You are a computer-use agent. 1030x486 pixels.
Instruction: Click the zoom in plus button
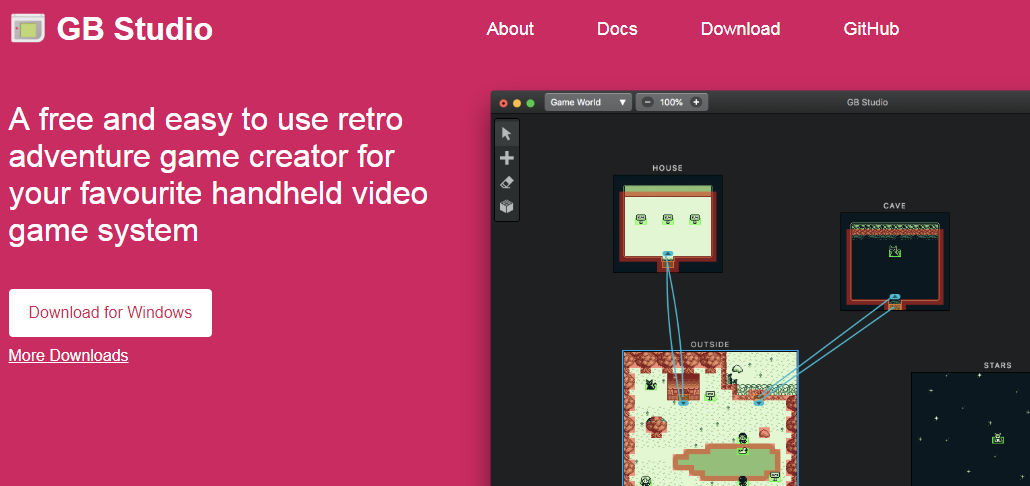[696, 102]
